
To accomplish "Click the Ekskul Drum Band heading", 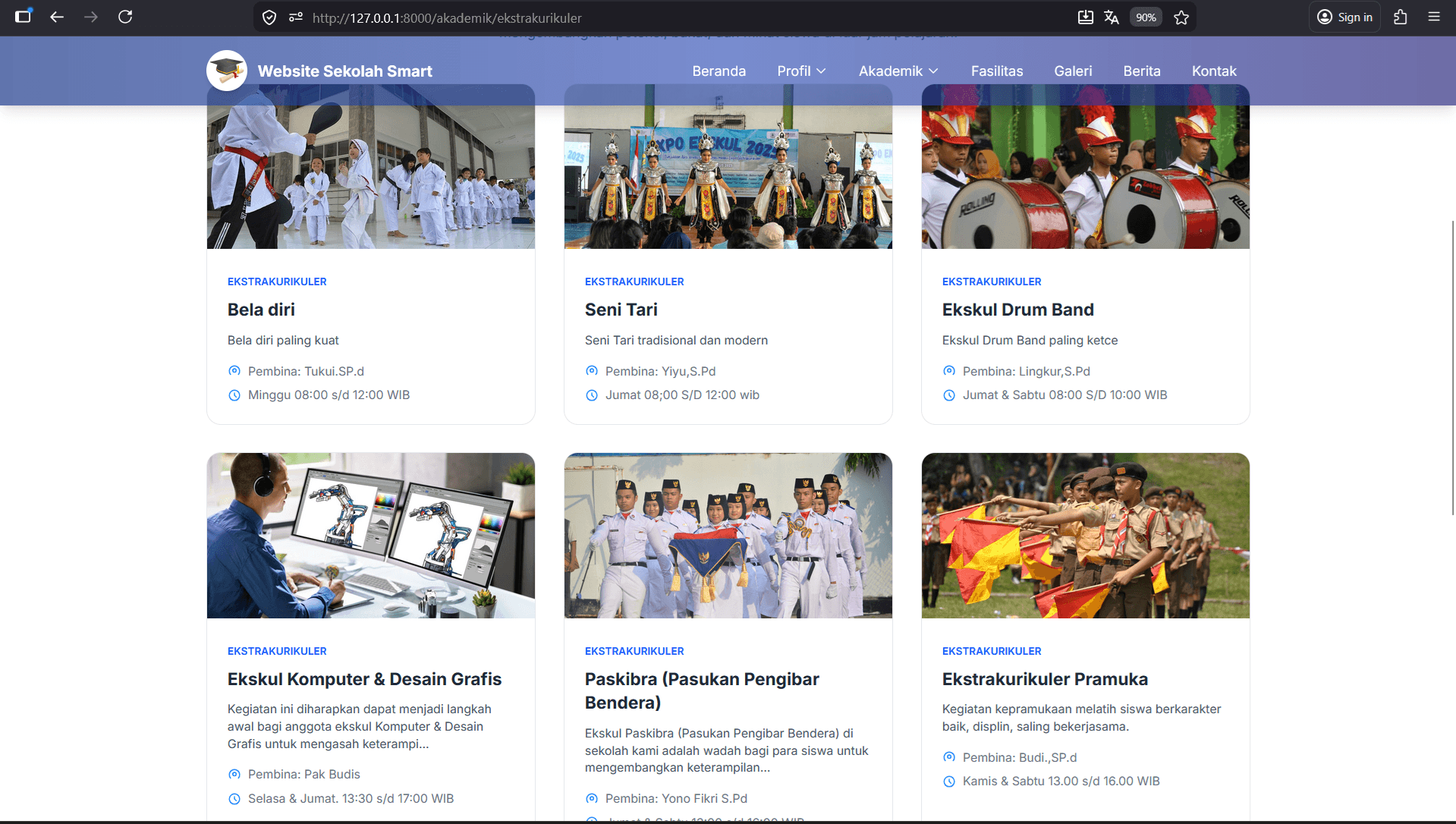I will (1018, 310).
